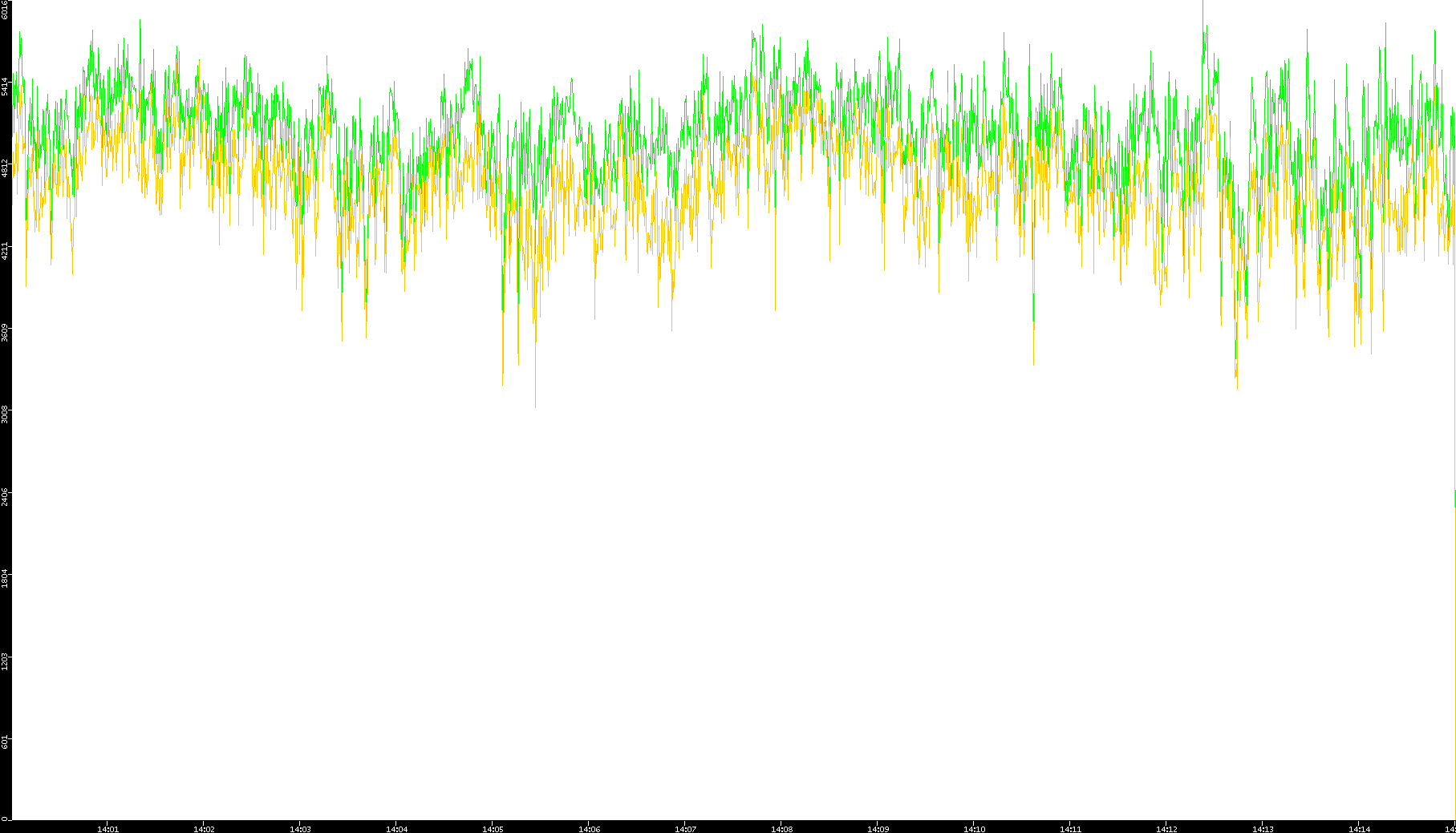1456x833 pixels.
Task: Click the 6016 value axis label
Action: 5,10
